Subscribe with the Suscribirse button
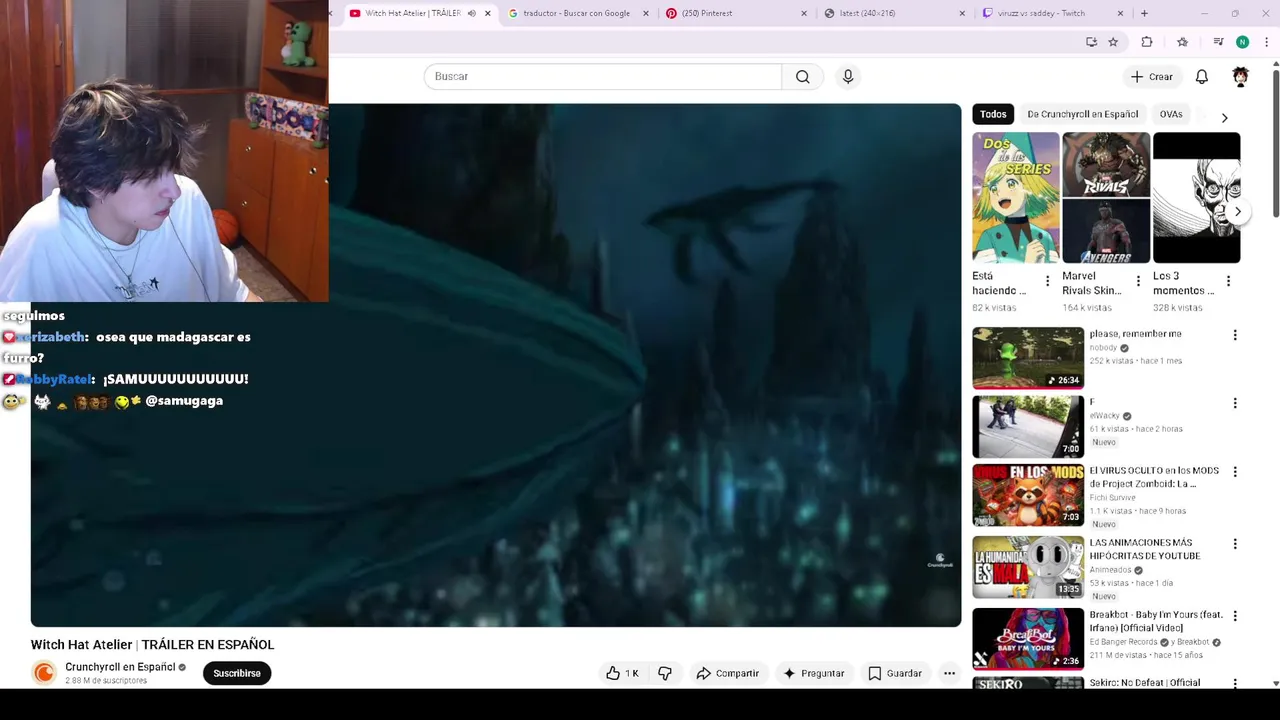 tap(237, 673)
